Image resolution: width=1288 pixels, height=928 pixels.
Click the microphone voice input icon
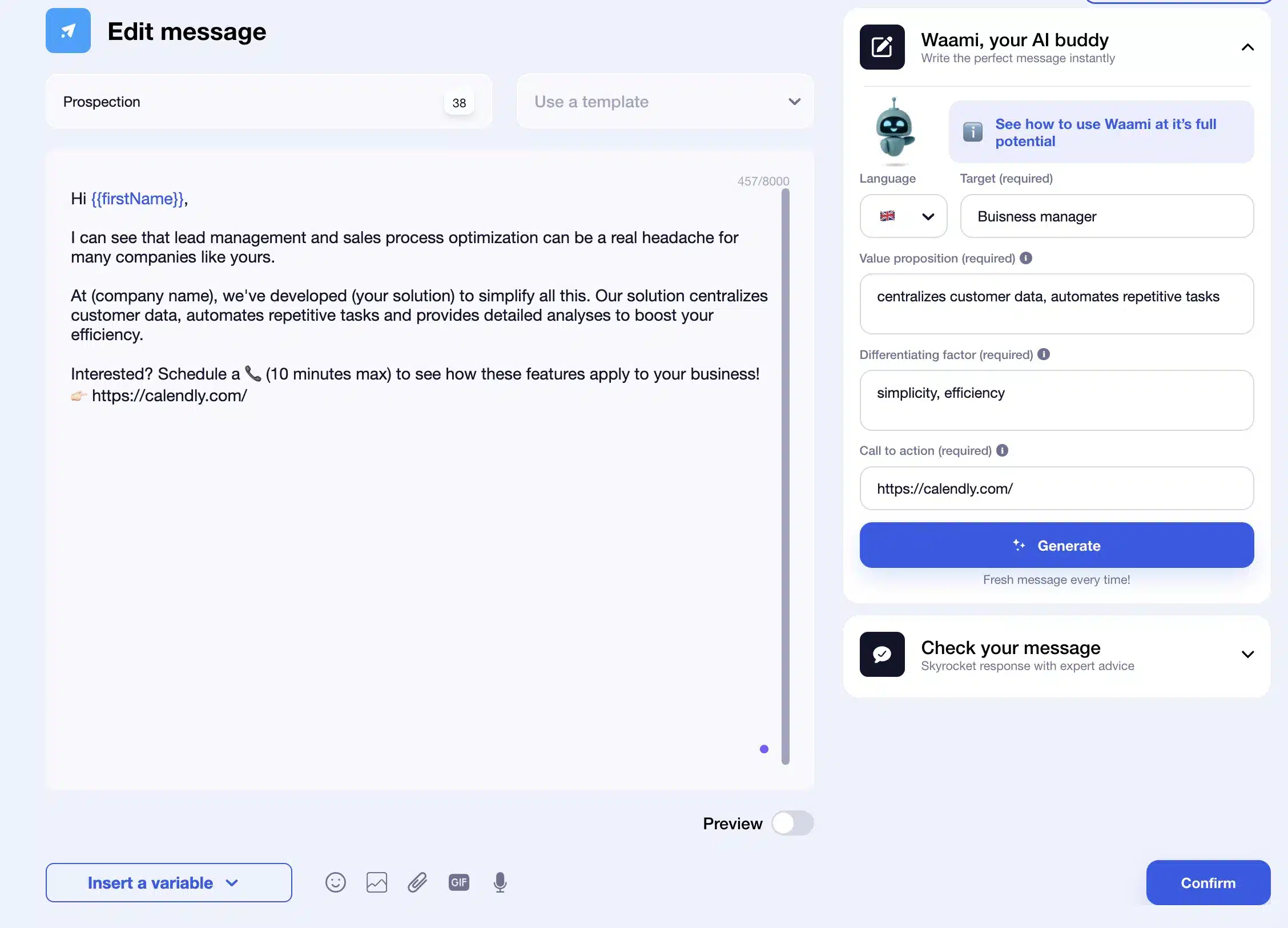(500, 882)
